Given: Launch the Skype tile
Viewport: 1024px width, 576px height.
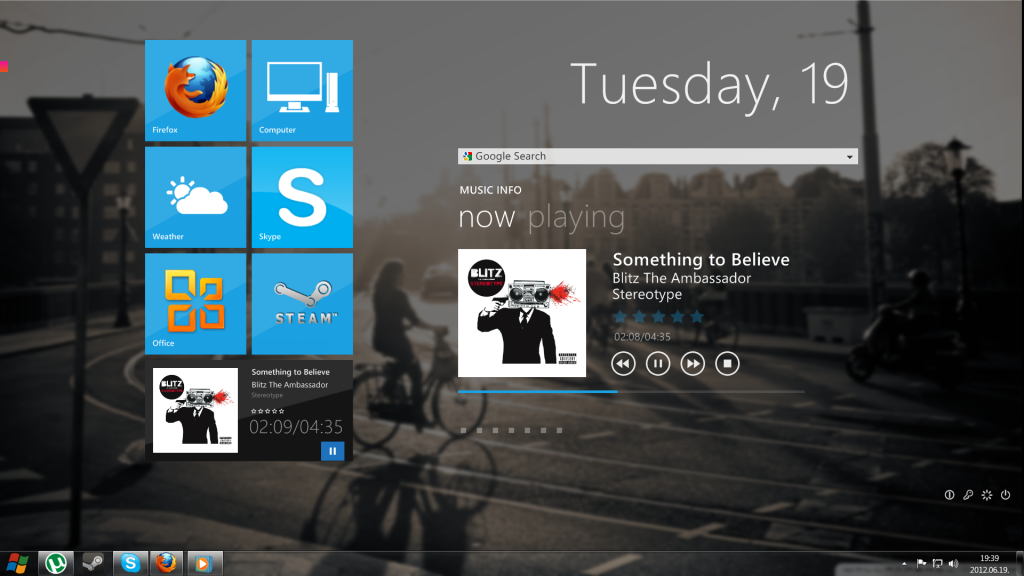Looking at the screenshot, I should point(302,197).
